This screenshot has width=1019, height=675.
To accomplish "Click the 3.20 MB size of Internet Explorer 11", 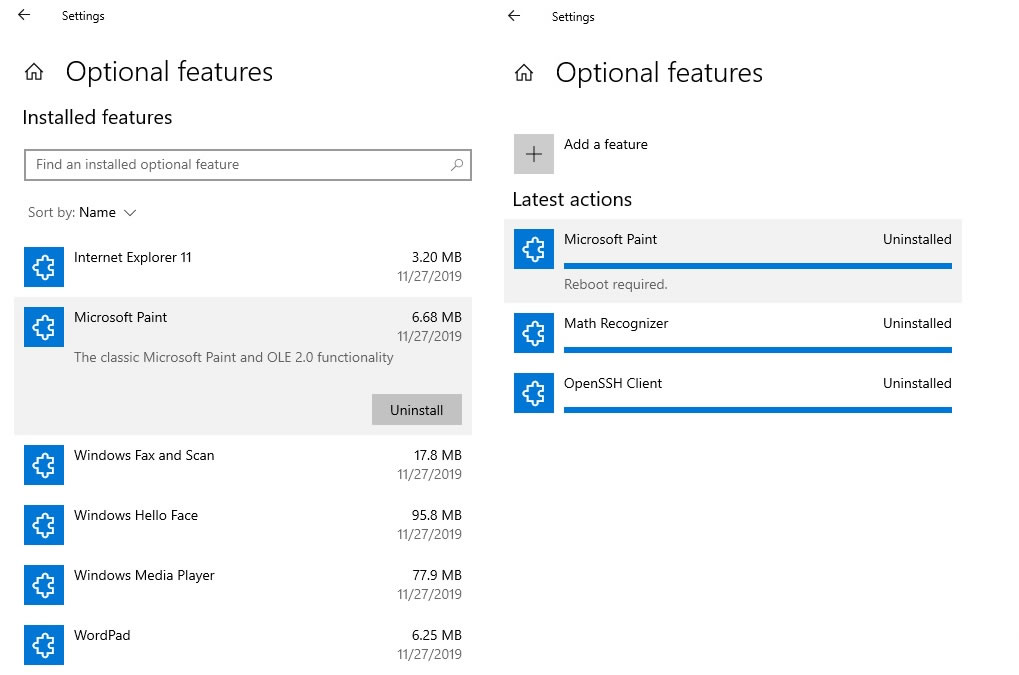I will point(437,257).
